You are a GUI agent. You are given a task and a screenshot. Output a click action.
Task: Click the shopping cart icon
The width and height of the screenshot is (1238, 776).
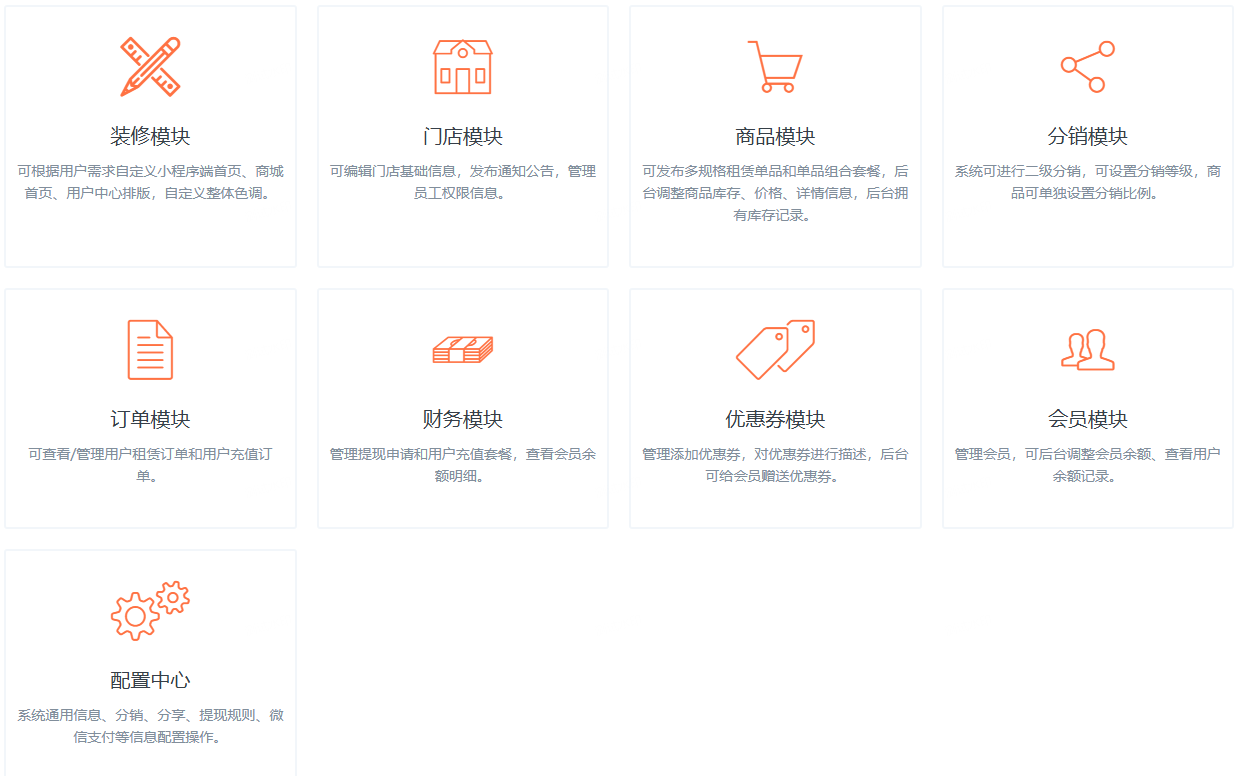pos(775,67)
